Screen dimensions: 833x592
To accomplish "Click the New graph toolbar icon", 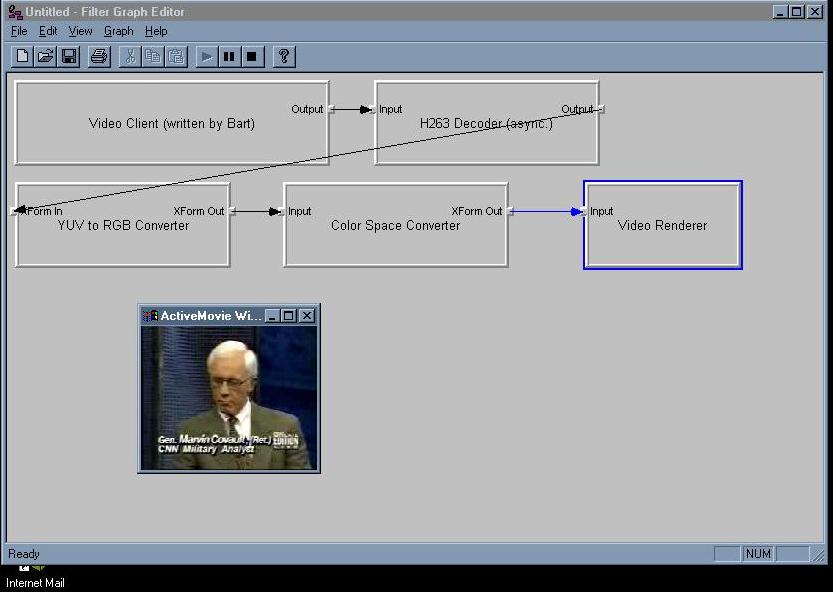I will coord(22,56).
